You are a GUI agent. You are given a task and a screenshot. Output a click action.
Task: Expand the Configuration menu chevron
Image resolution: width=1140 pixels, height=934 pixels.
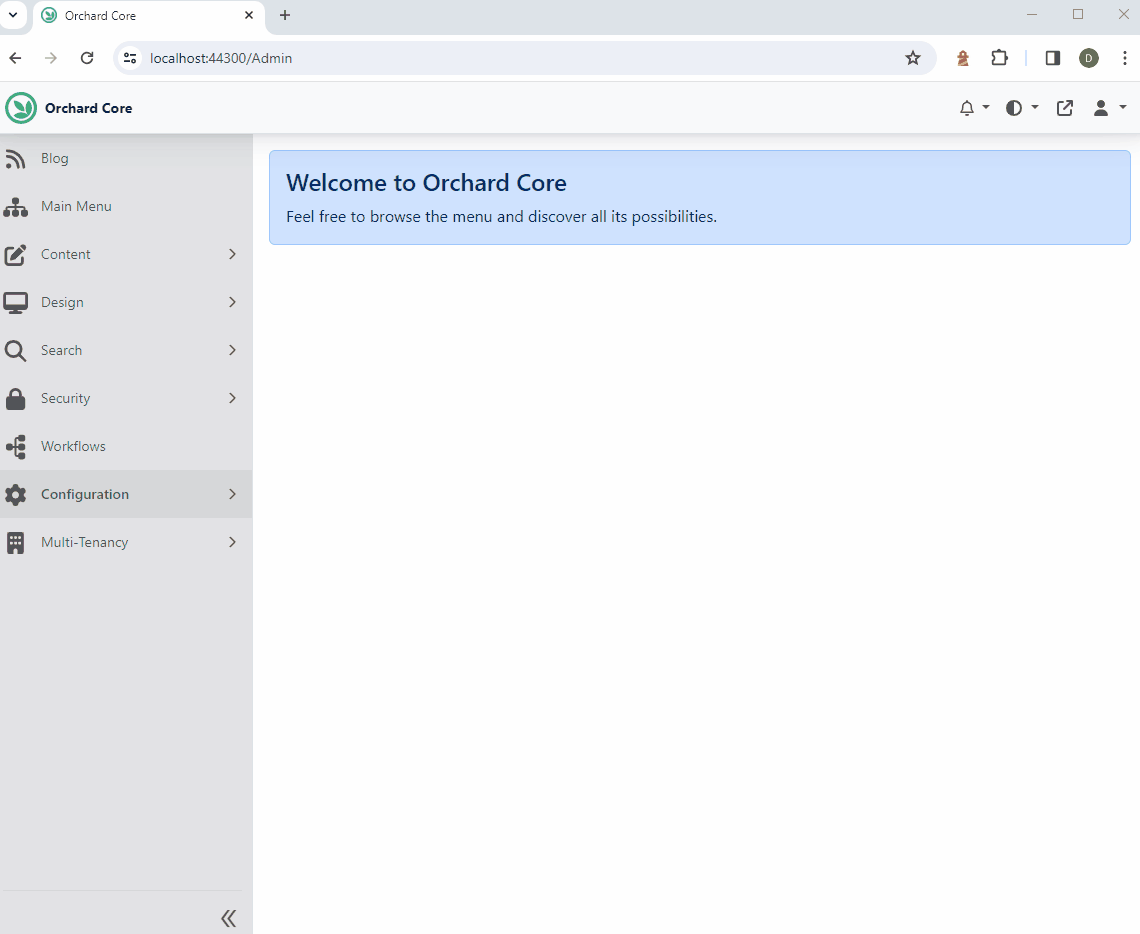[x=233, y=494]
